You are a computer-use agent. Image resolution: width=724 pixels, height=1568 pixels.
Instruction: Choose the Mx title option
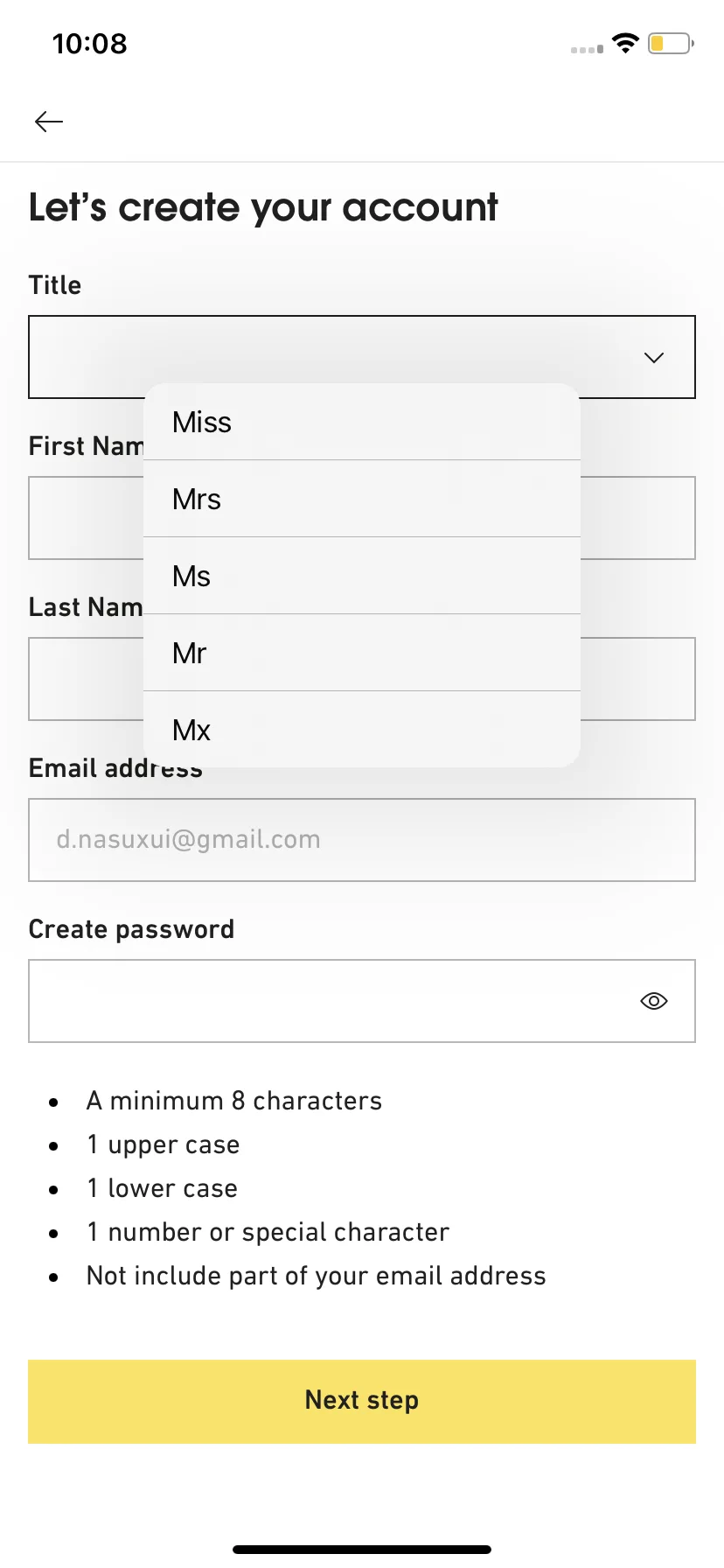(362, 730)
